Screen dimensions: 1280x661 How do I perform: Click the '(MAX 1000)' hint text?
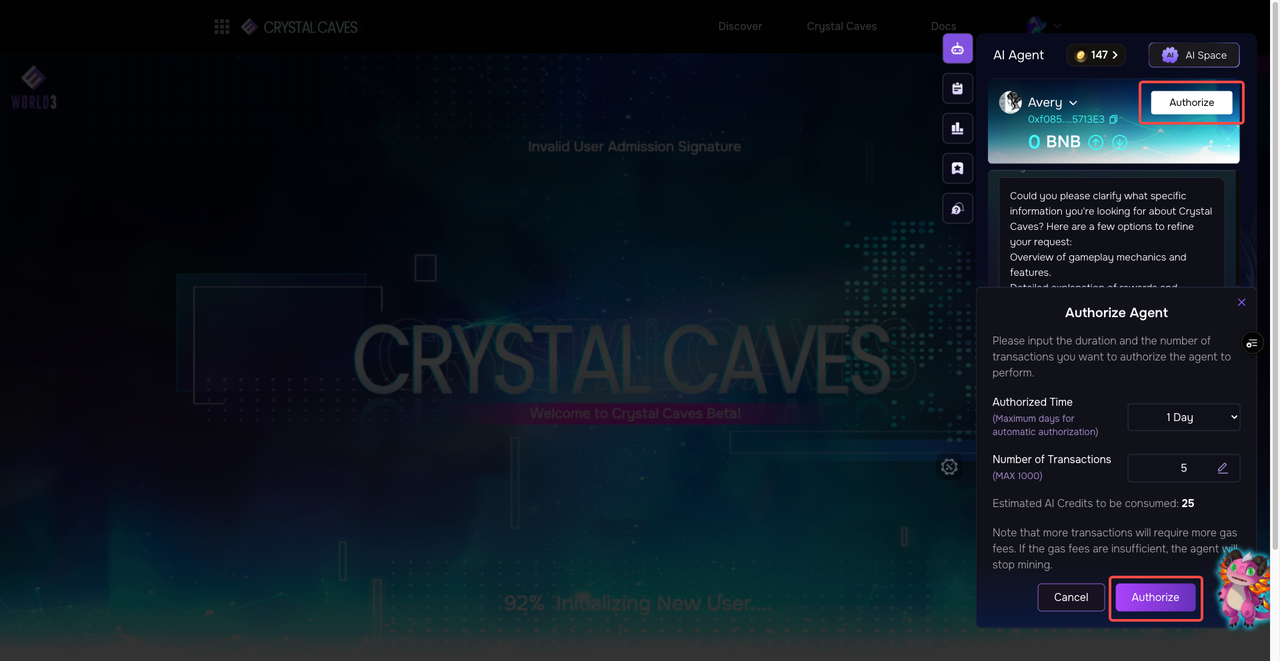coord(1017,476)
